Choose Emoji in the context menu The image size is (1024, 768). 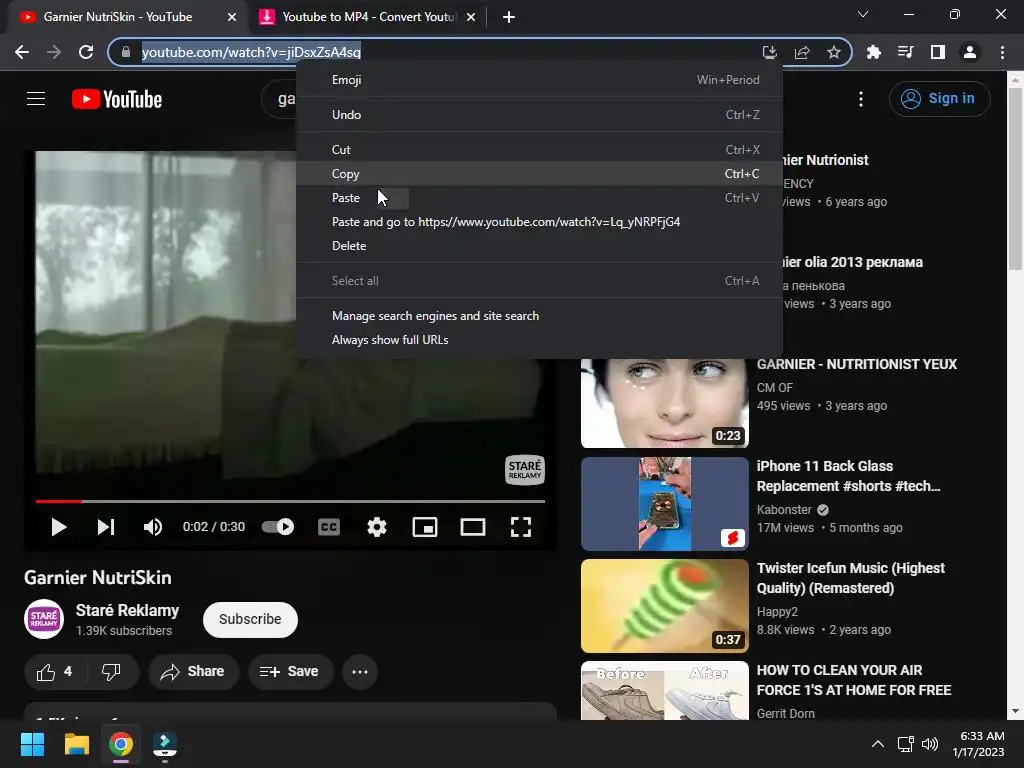click(x=539, y=80)
